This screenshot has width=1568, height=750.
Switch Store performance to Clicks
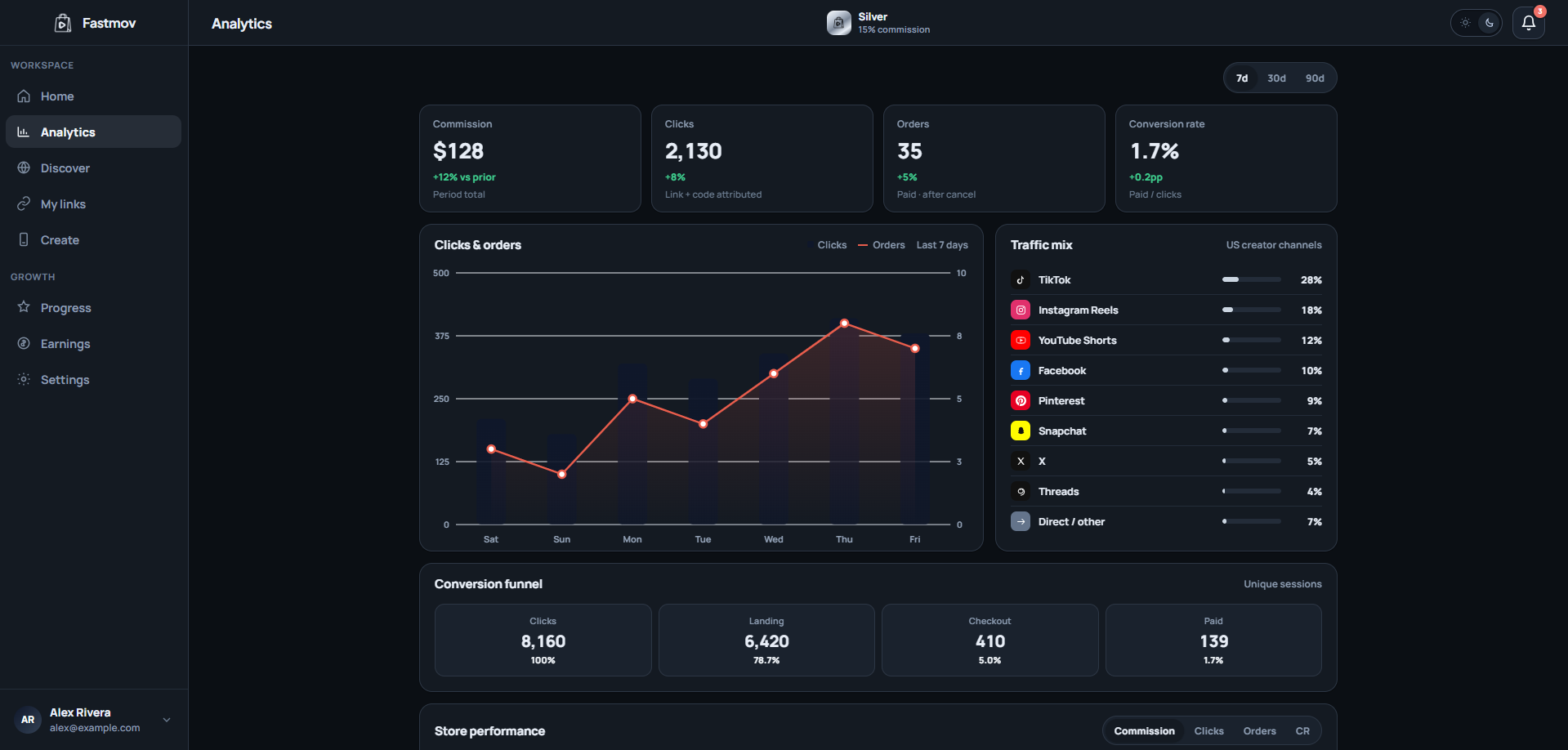point(1208,731)
